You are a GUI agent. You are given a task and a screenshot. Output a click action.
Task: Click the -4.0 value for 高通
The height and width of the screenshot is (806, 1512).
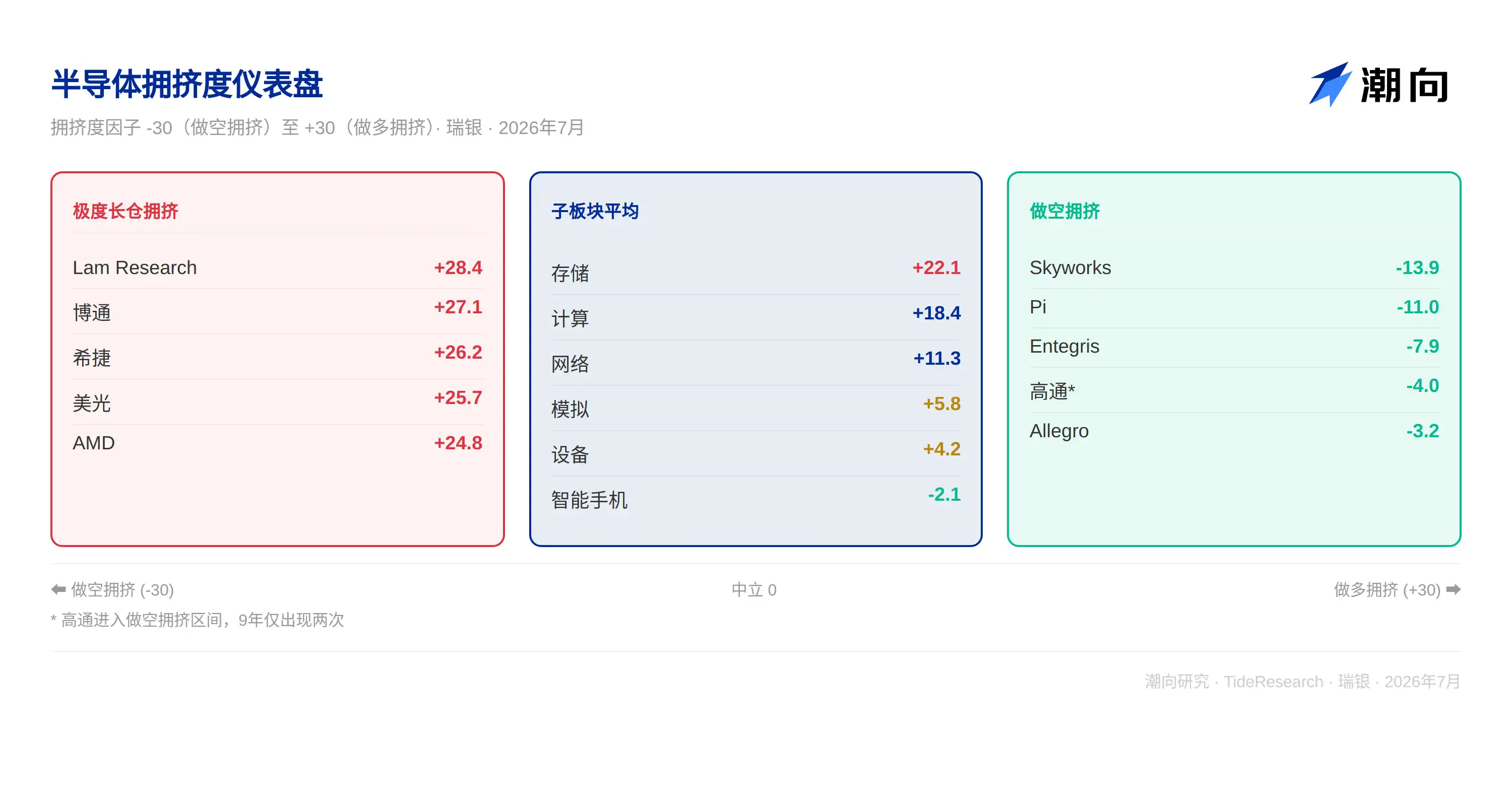(1422, 385)
